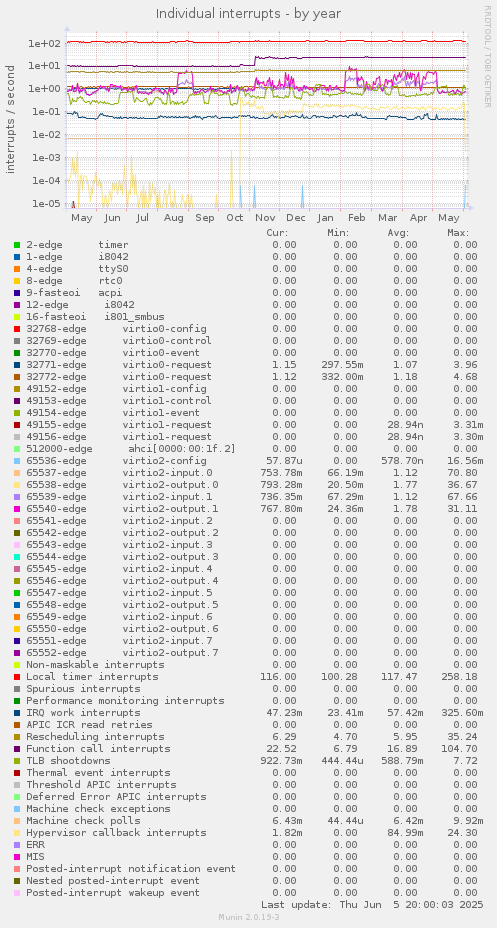
Task: Click the Max: column header
Action: (x=458, y=233)
